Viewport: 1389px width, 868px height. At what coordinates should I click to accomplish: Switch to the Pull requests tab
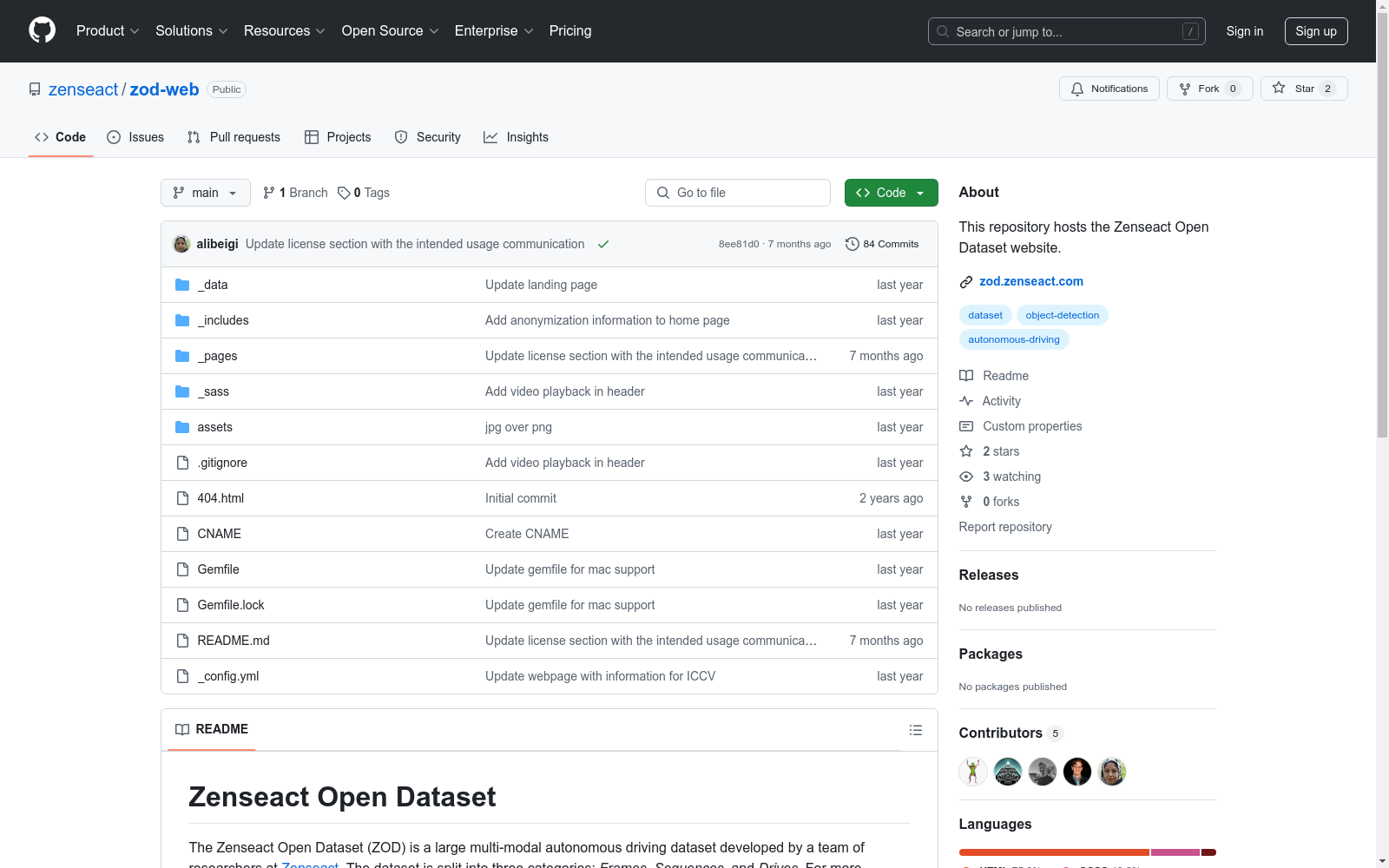click(x=234, y=137)
